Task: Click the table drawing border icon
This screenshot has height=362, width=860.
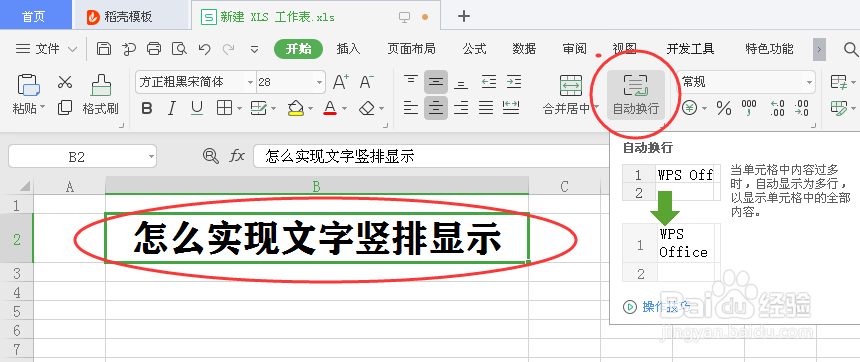Action: point(258,108)
